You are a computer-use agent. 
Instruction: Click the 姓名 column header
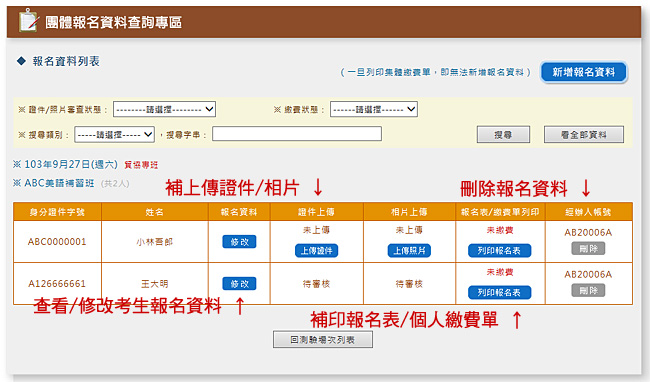[x=155, y=212]
